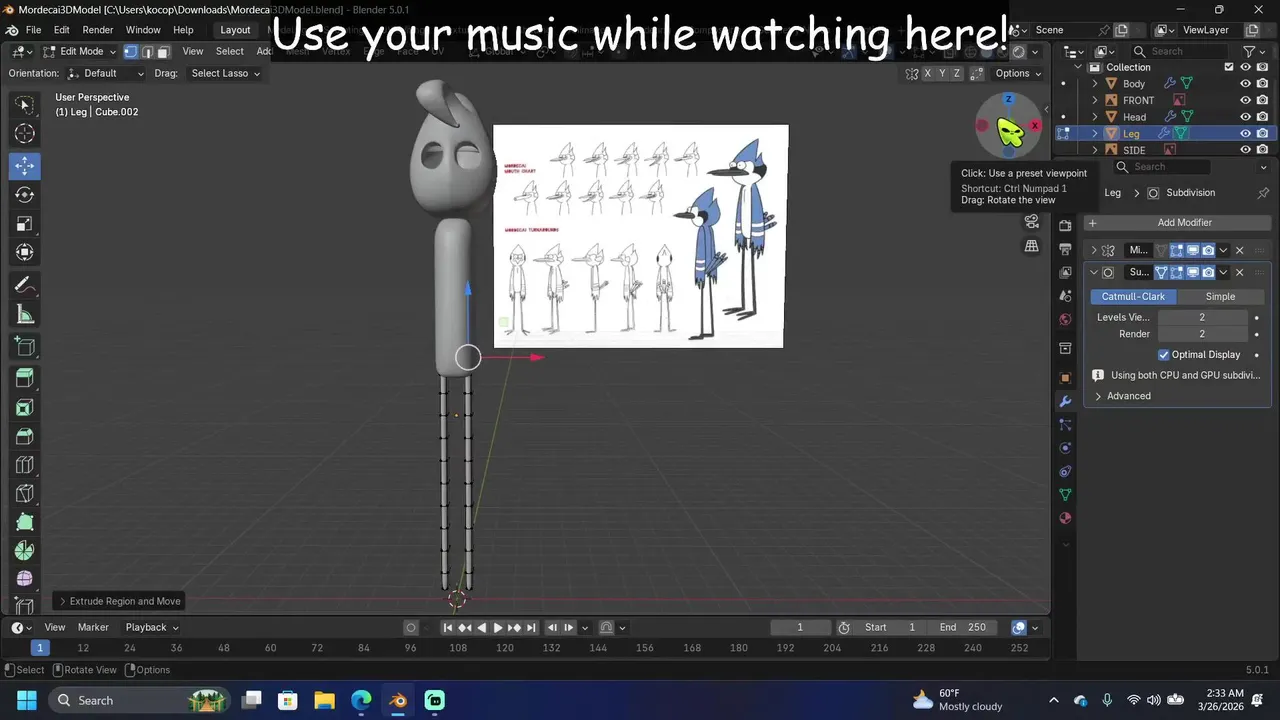Switch to the Layout workspace tab
Image resolution: width=1280 pixels, height=720 pixels.
tap(235, 30)
